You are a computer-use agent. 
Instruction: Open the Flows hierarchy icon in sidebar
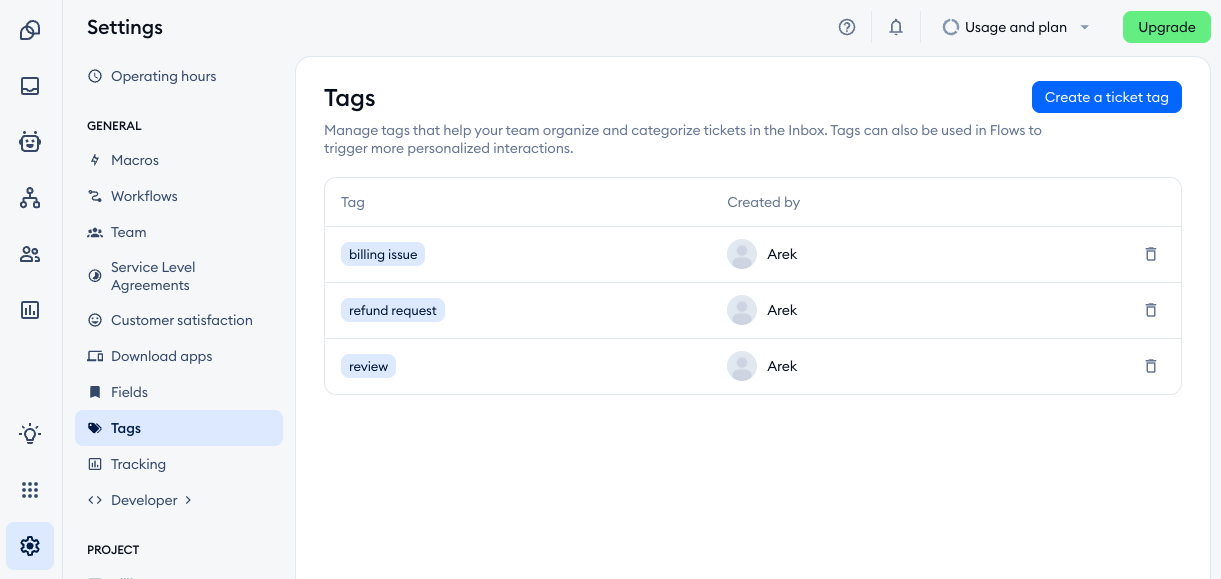pyautogui.click(x=30, y=198)
